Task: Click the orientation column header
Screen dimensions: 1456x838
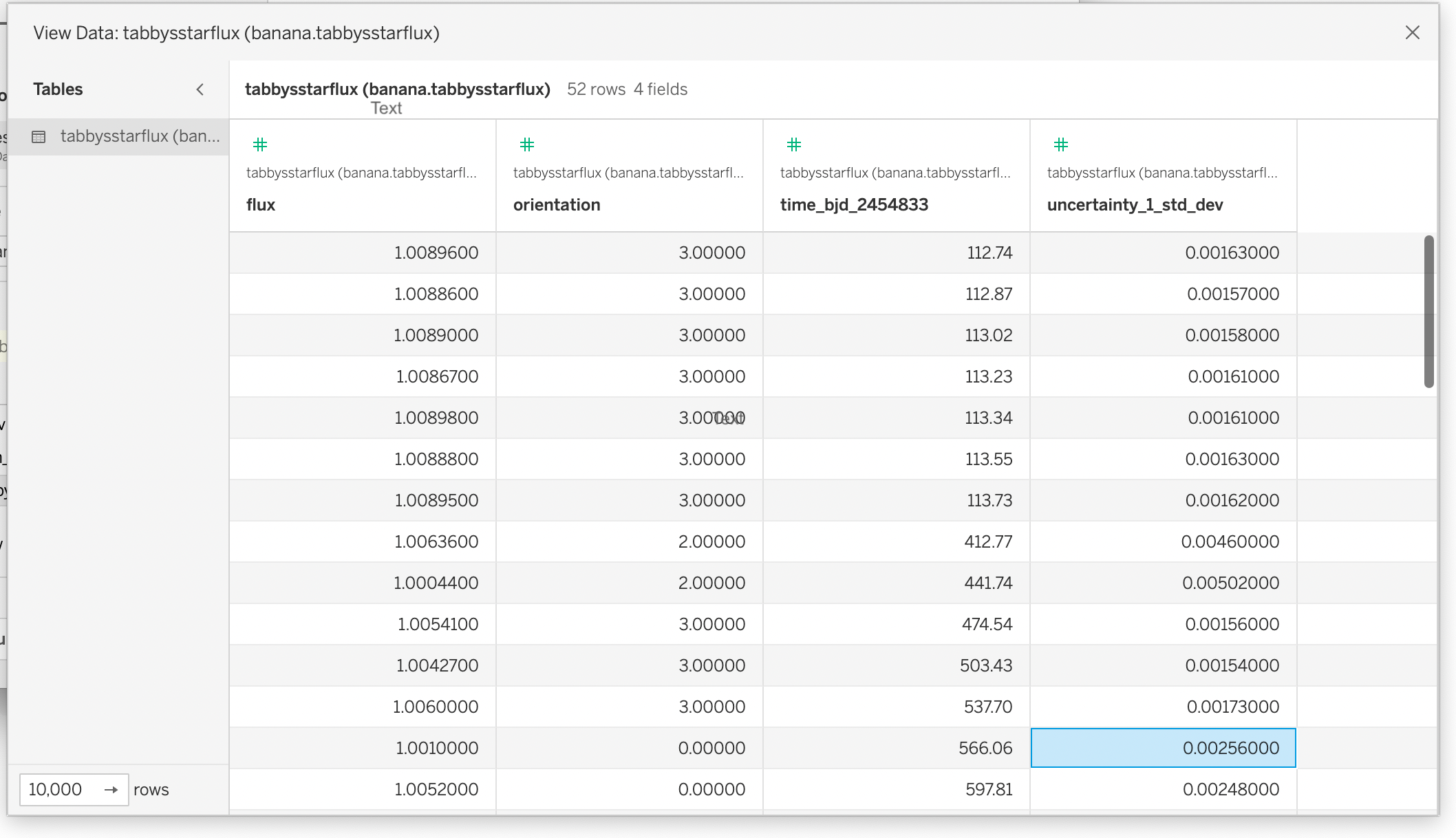Action: click(630, 176)
